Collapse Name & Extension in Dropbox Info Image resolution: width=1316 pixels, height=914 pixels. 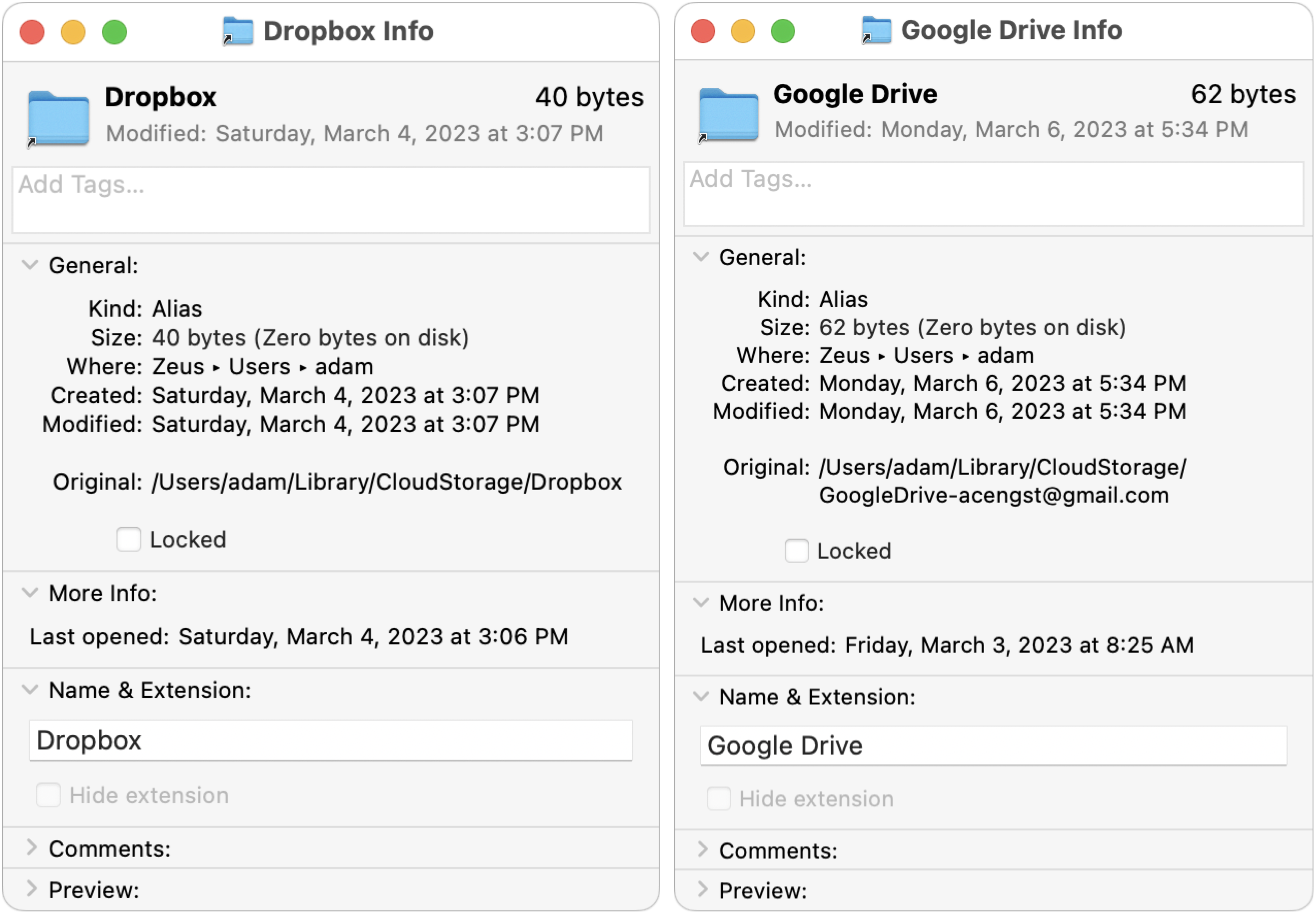point(30,689)
